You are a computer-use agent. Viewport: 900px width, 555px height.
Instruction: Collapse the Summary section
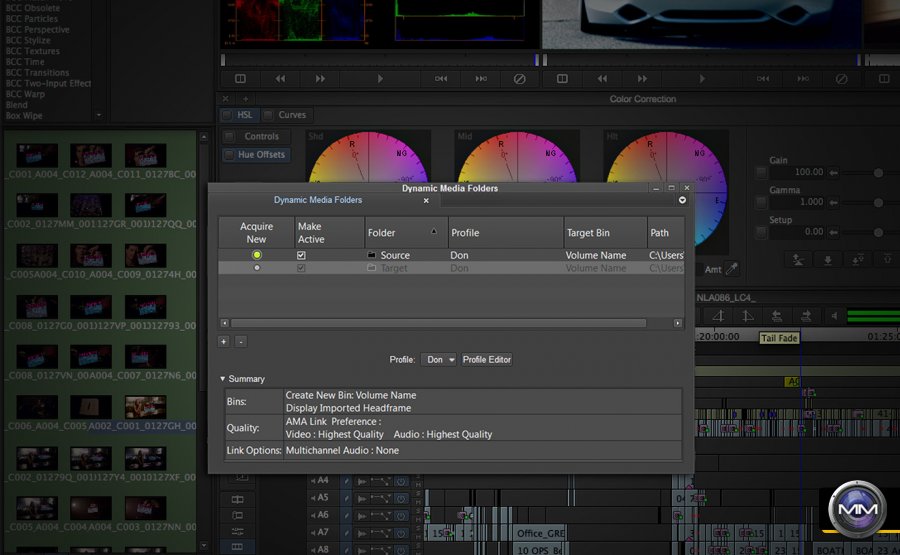(224, 379)
